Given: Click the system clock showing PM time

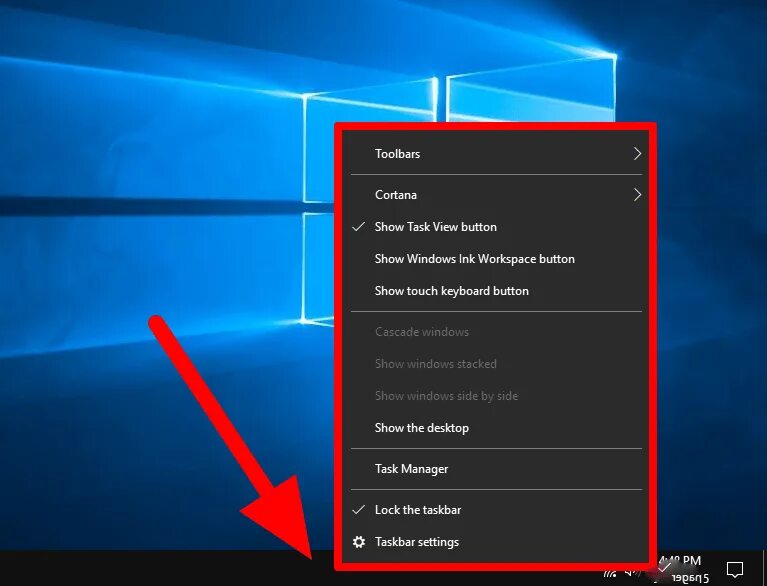Looking at the screenshot, I should 682,561.
